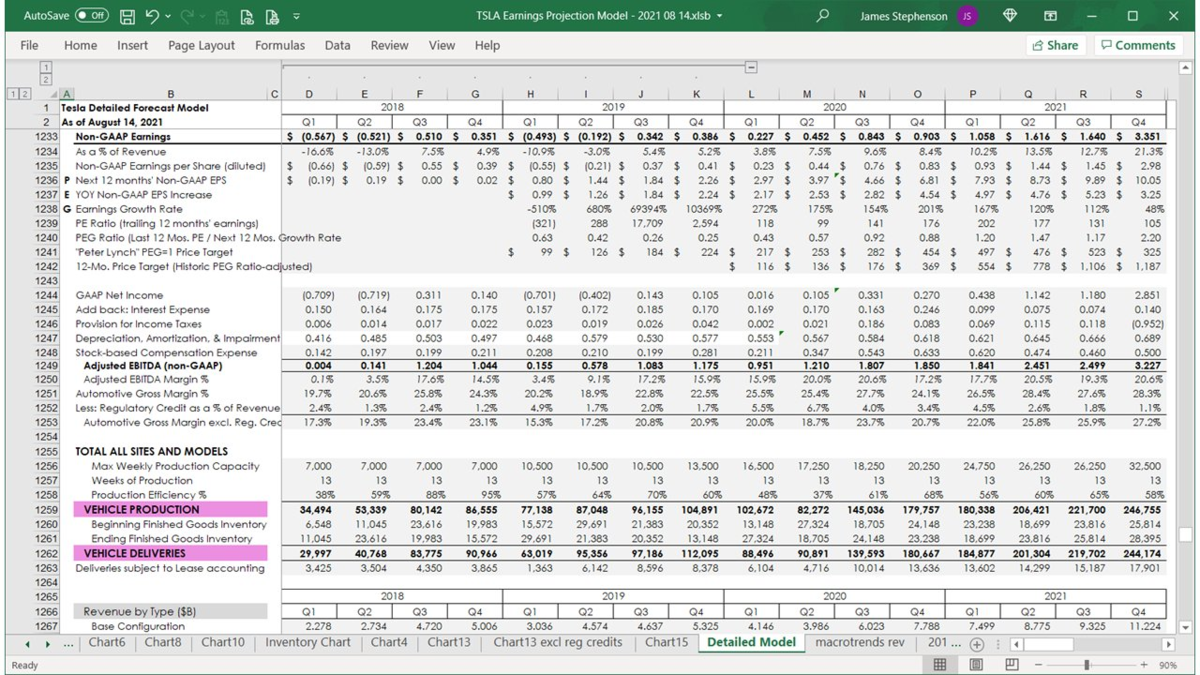Image resolution: width=1200 pixels, height=675 pixels.
Task: Open Chart13 excl reg credits sheet
Action: tap(557, 643)
